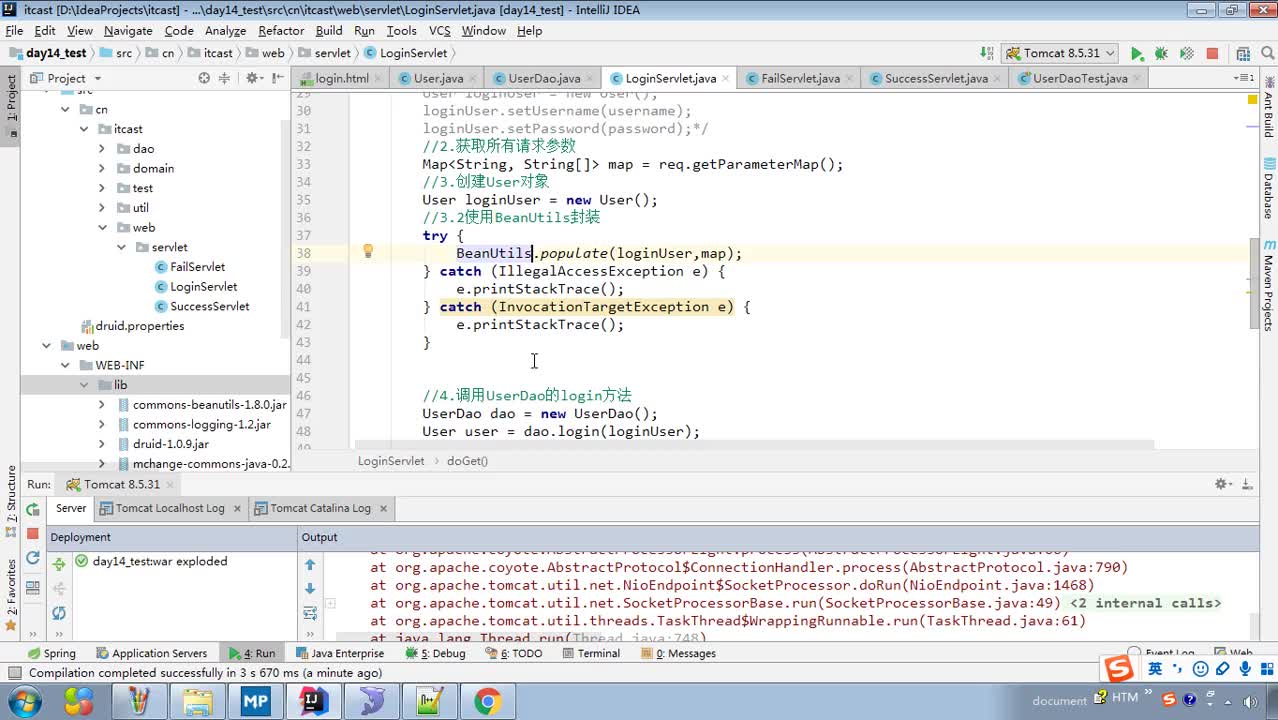Refresh deployment status icon in Deployment column
The height and width of the screenshot is (720, 1278).
point(59,613)
